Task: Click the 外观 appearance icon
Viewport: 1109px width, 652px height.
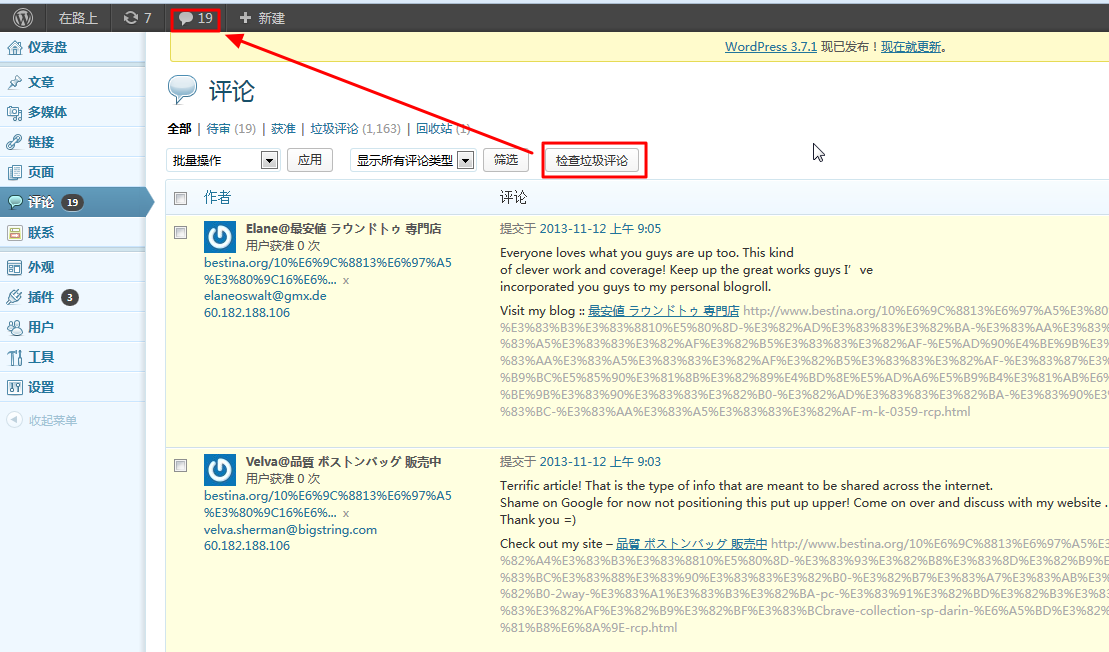Action: tap(14, 267)
